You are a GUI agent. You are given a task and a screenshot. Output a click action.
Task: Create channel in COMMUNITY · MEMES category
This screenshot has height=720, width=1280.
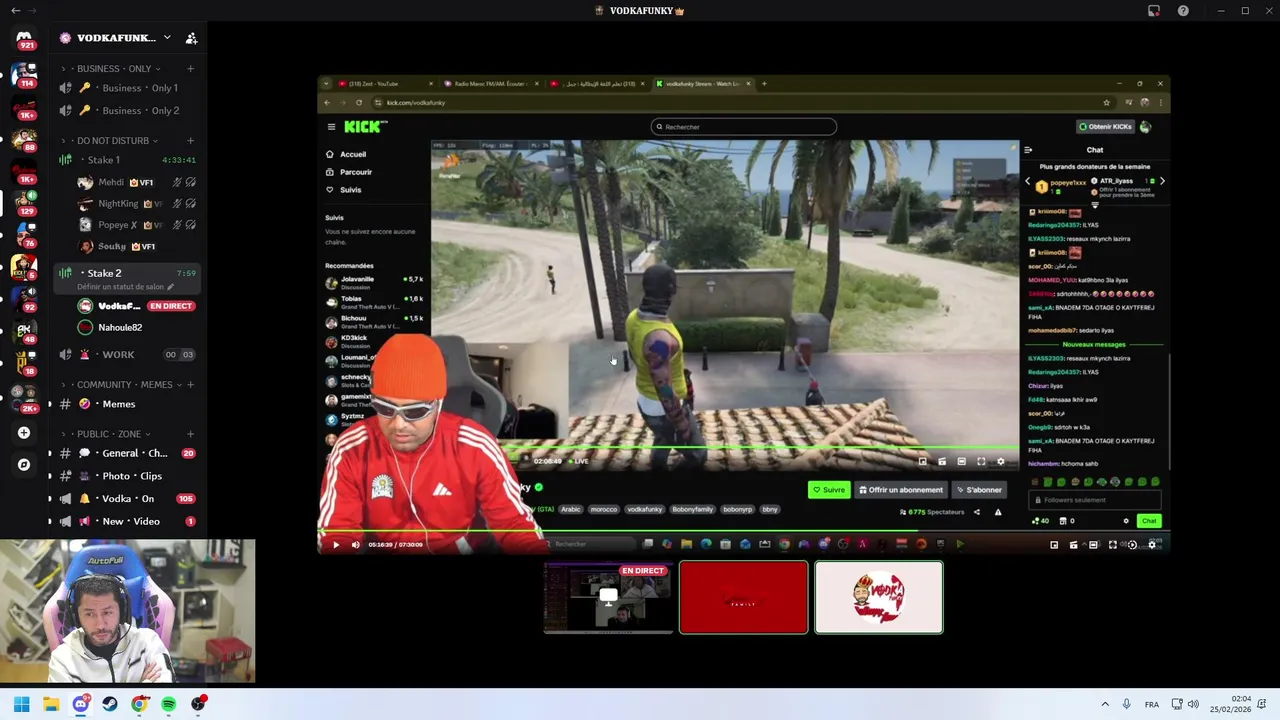[190, 385]
